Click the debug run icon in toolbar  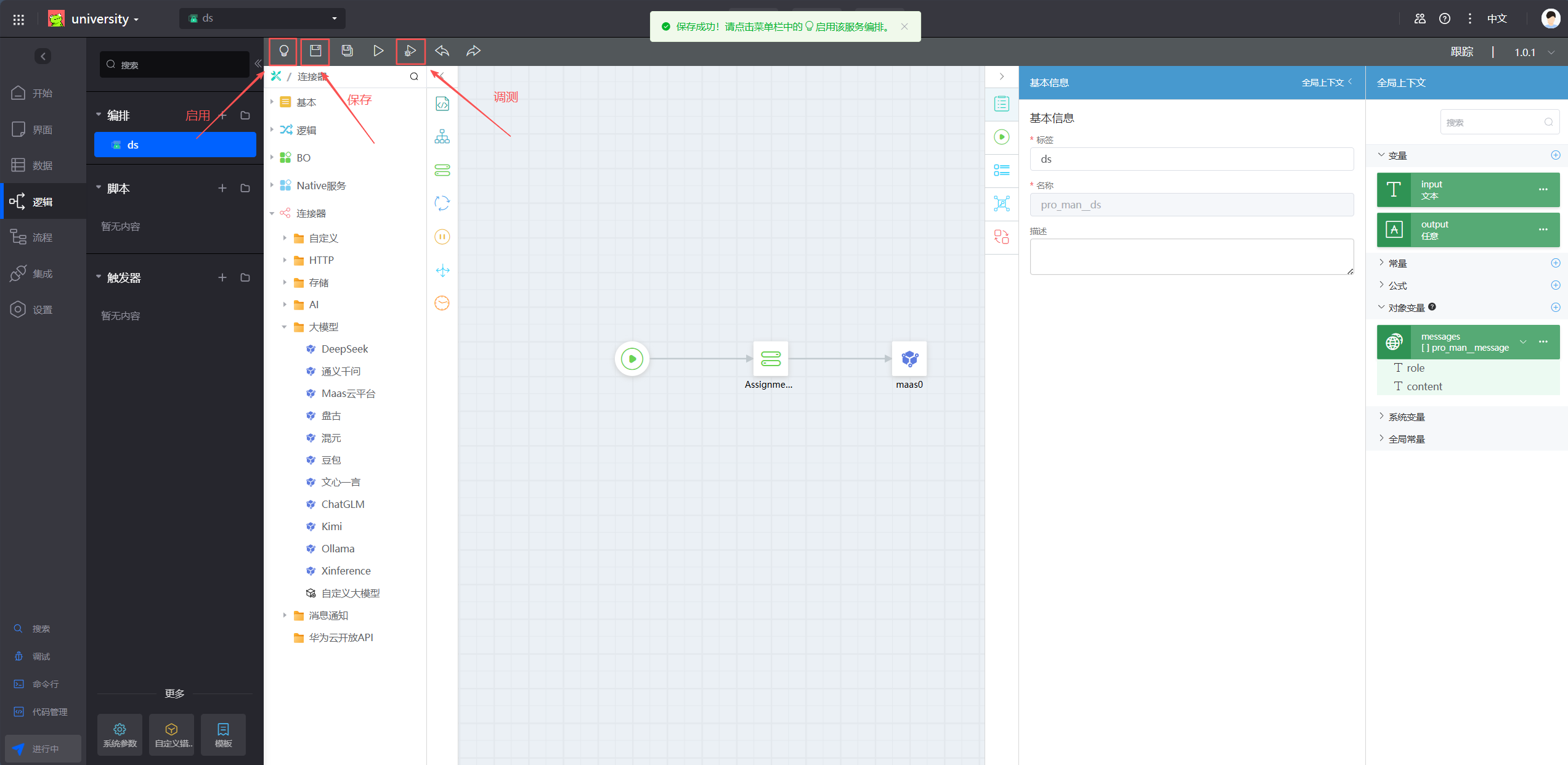pyautogui.click(x=410, y=51)
